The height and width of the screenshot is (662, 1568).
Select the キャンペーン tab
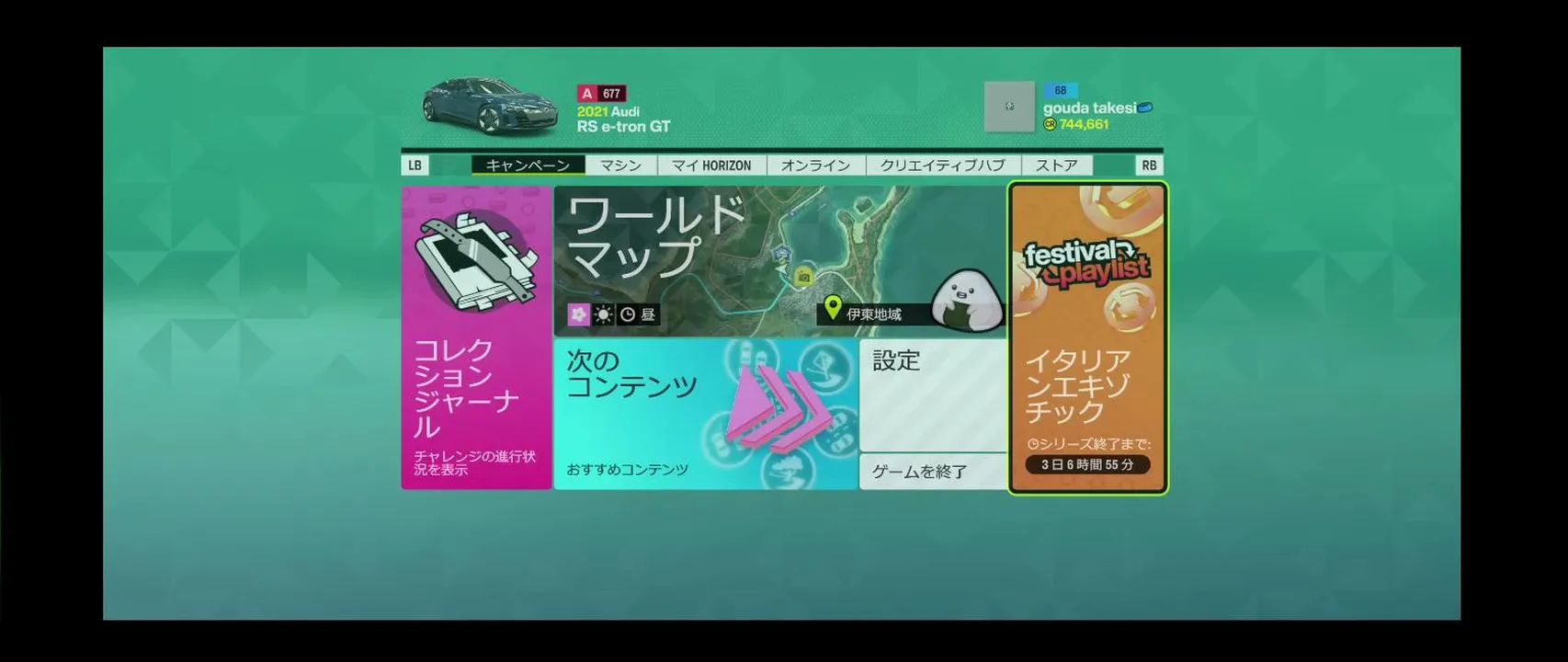coord(528,165)
